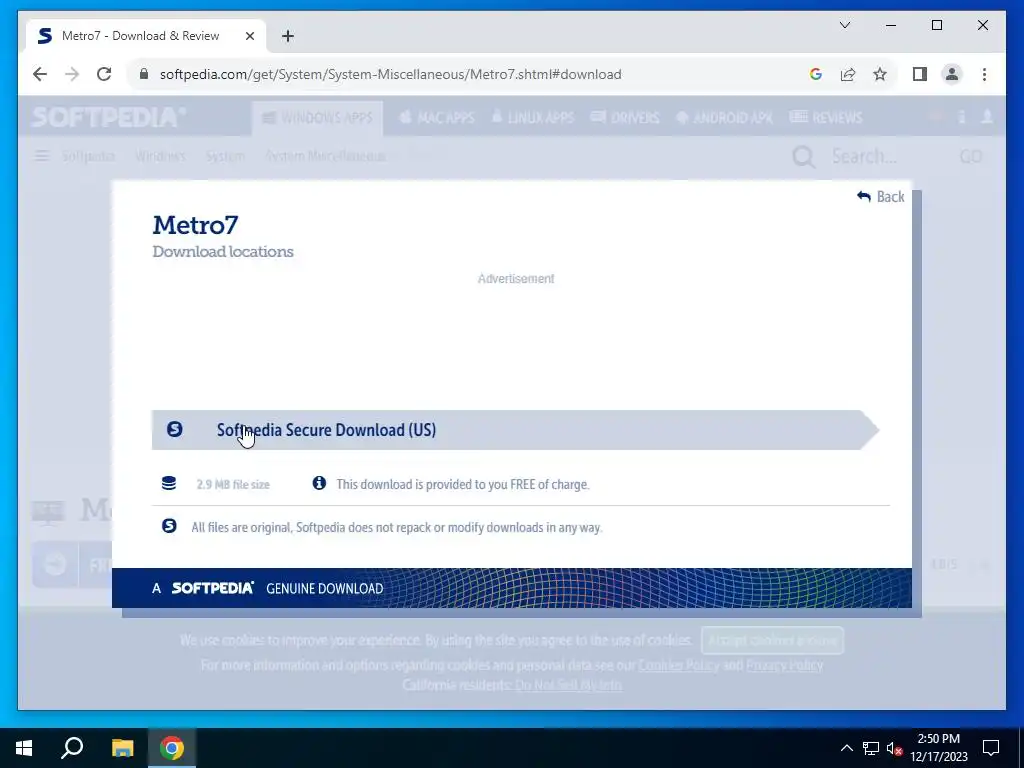Click the '2.9 MB file size' text
Image resolution: width=1024 pixels, height=768 pixels.
pos(233,485)
